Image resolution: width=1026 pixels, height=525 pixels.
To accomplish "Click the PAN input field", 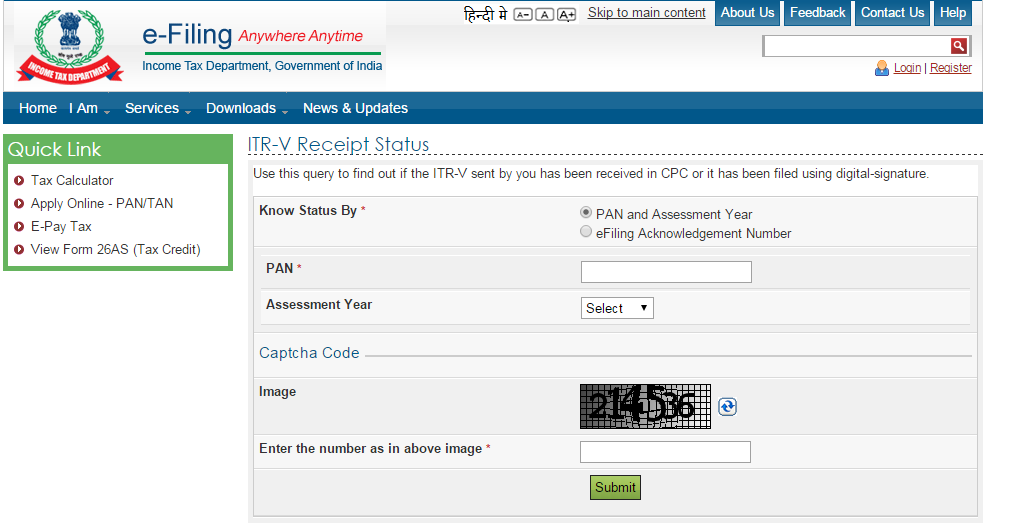I will pos(666,272).
